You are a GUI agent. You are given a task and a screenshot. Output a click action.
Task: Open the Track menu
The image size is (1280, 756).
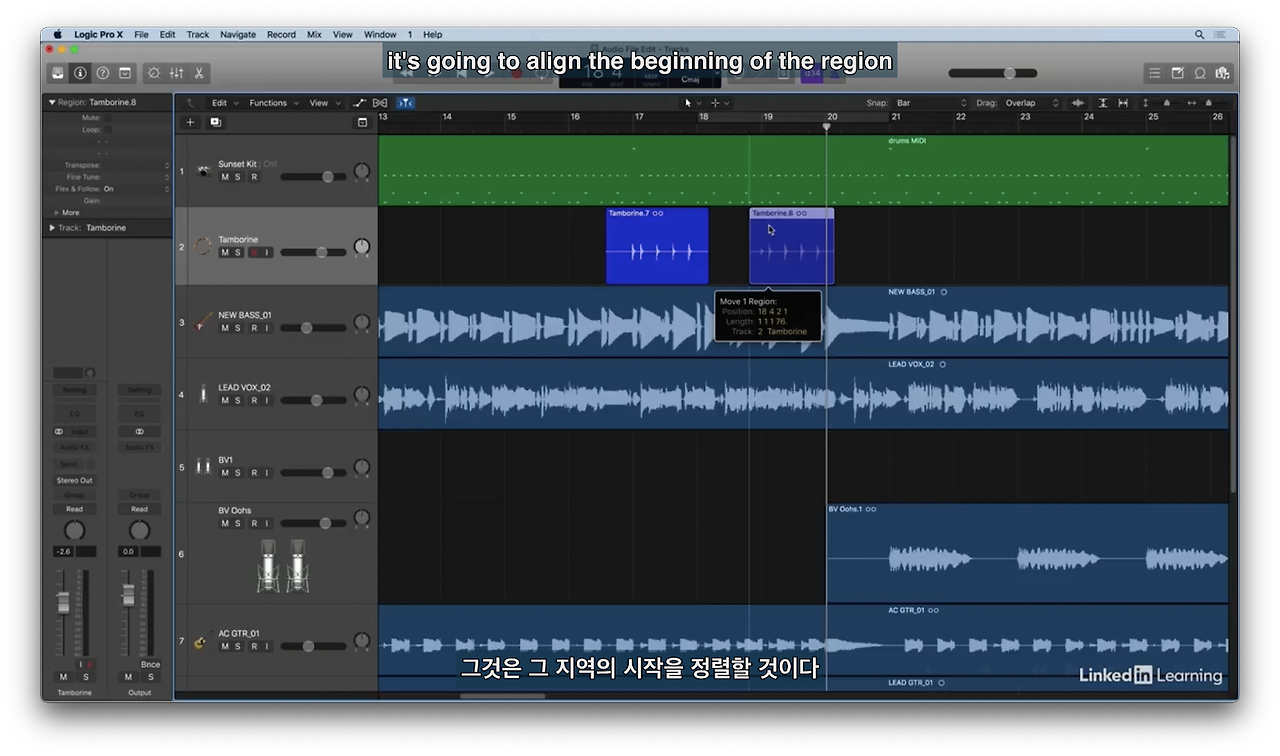point(198,34)
